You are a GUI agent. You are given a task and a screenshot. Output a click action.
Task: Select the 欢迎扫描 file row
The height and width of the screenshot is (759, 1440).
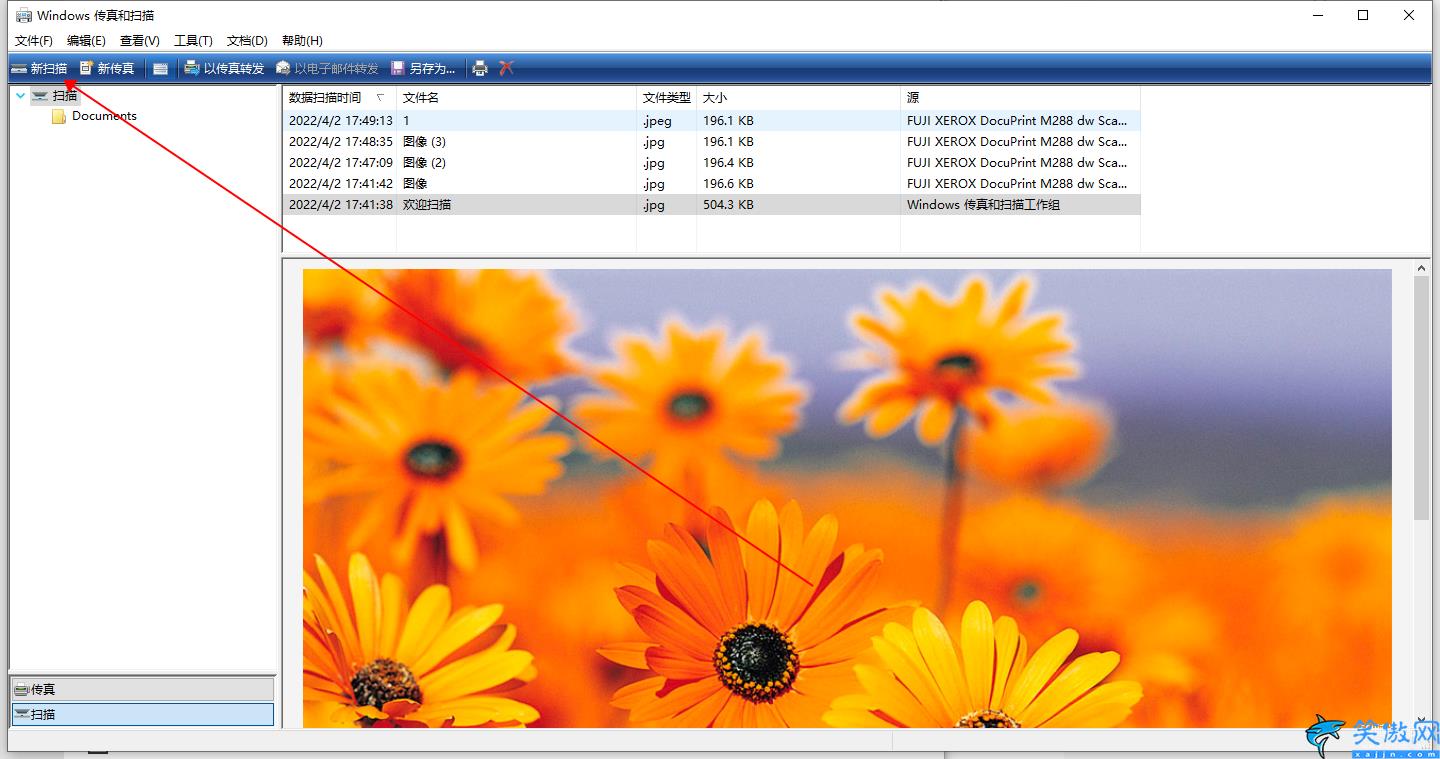[x=712, y=205]
